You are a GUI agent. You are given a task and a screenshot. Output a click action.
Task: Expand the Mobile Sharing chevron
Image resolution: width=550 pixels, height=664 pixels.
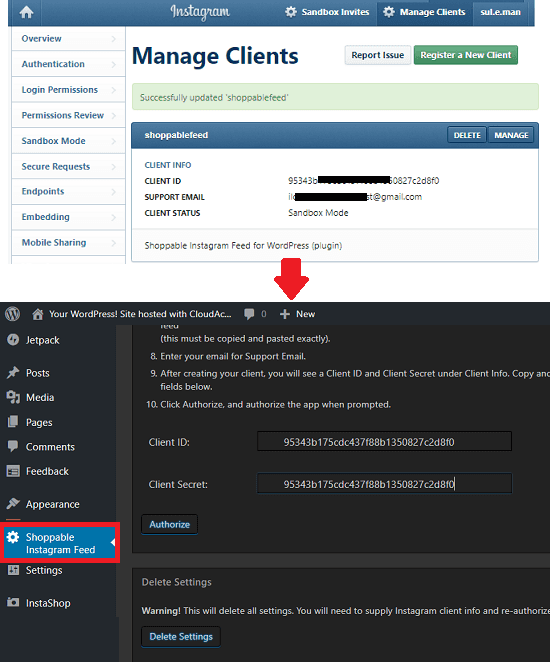click(x=113, y=243)
